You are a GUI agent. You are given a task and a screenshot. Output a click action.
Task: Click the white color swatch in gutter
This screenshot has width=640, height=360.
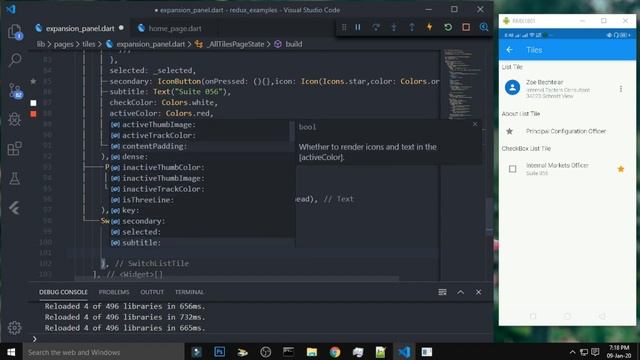[x=33, y=103]
